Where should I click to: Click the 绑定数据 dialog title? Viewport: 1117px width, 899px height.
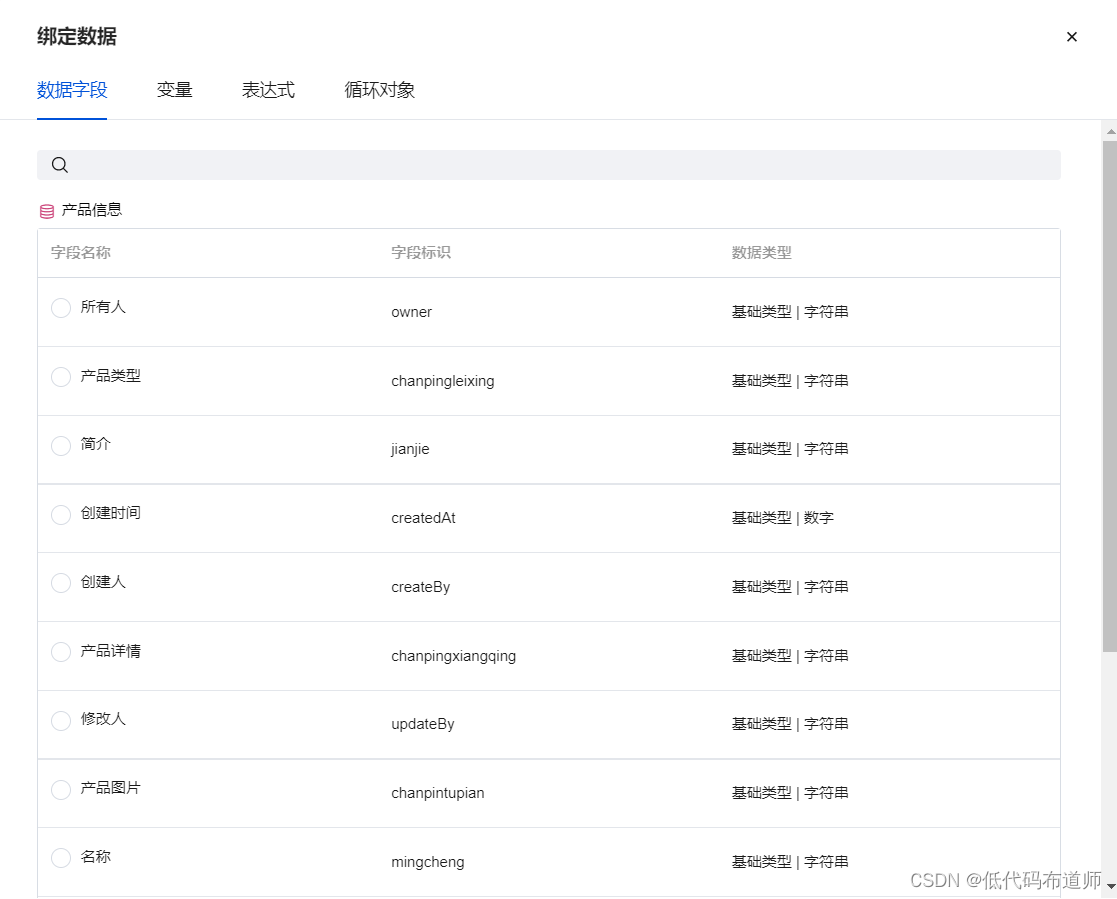(x=77, y=36)
